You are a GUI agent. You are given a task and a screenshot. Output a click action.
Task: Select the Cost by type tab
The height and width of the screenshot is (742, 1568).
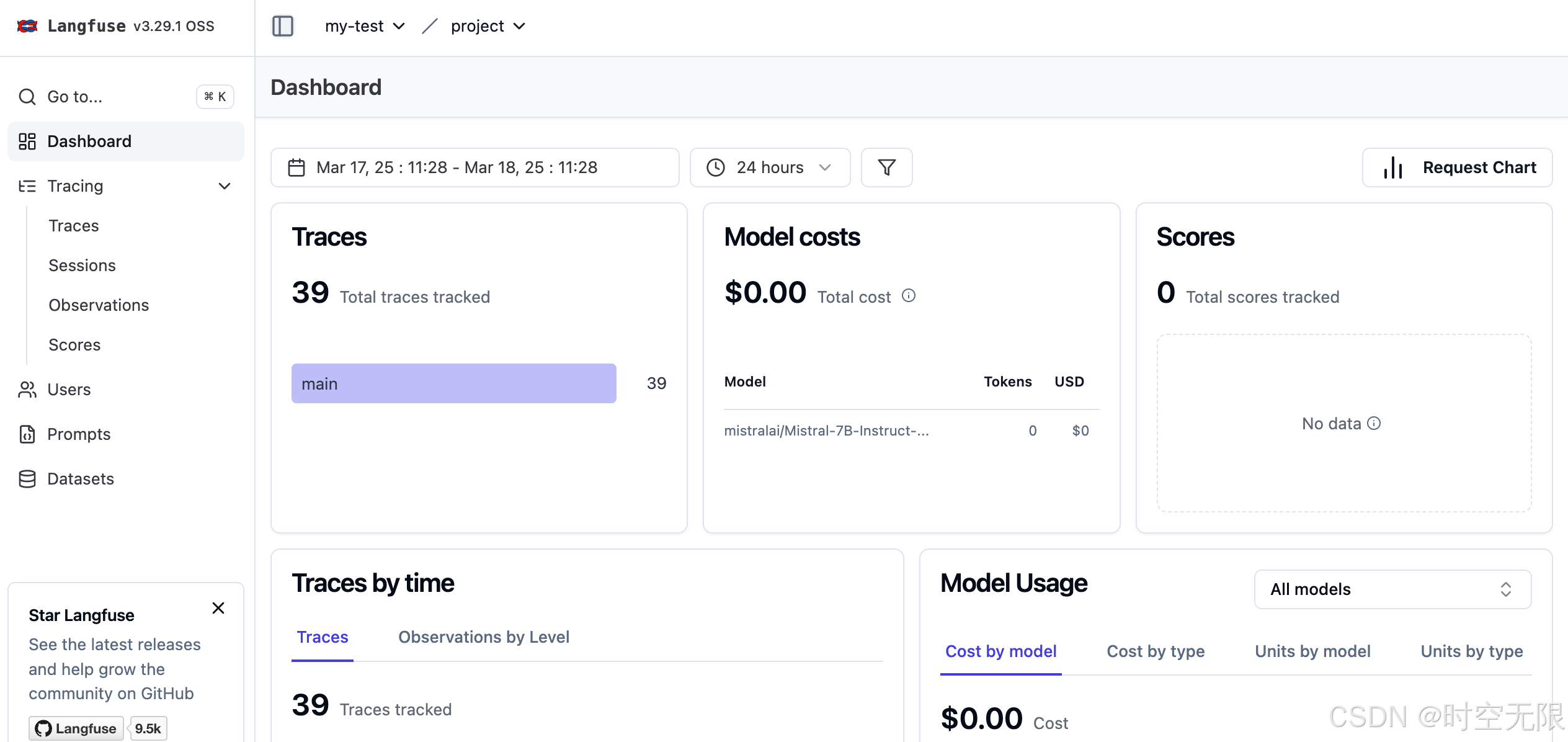click(1156, 651)
